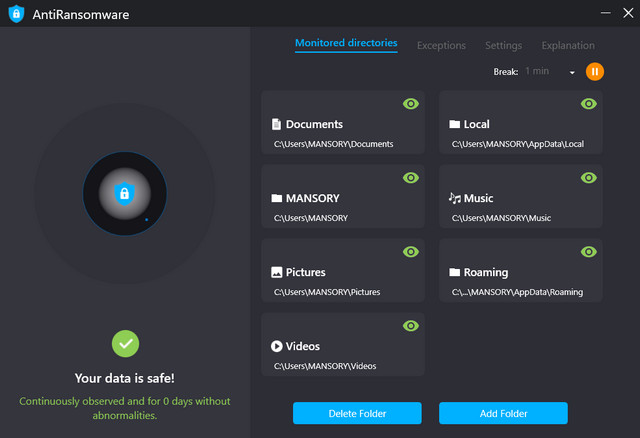This screenshot has height=438, width=640.
Task: Click the Pictures image icon
Action: tap(276, 272)
